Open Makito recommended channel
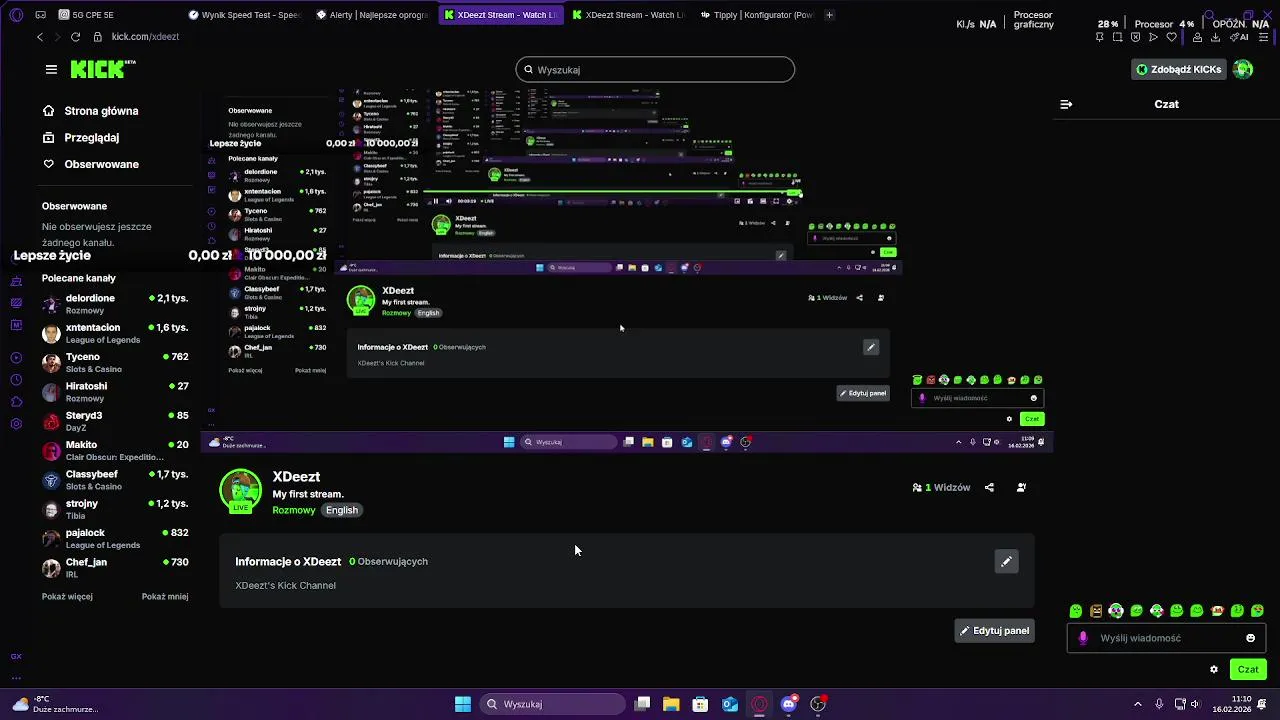The width and height of the screenshot is (1280, 720). click(115, 450)
